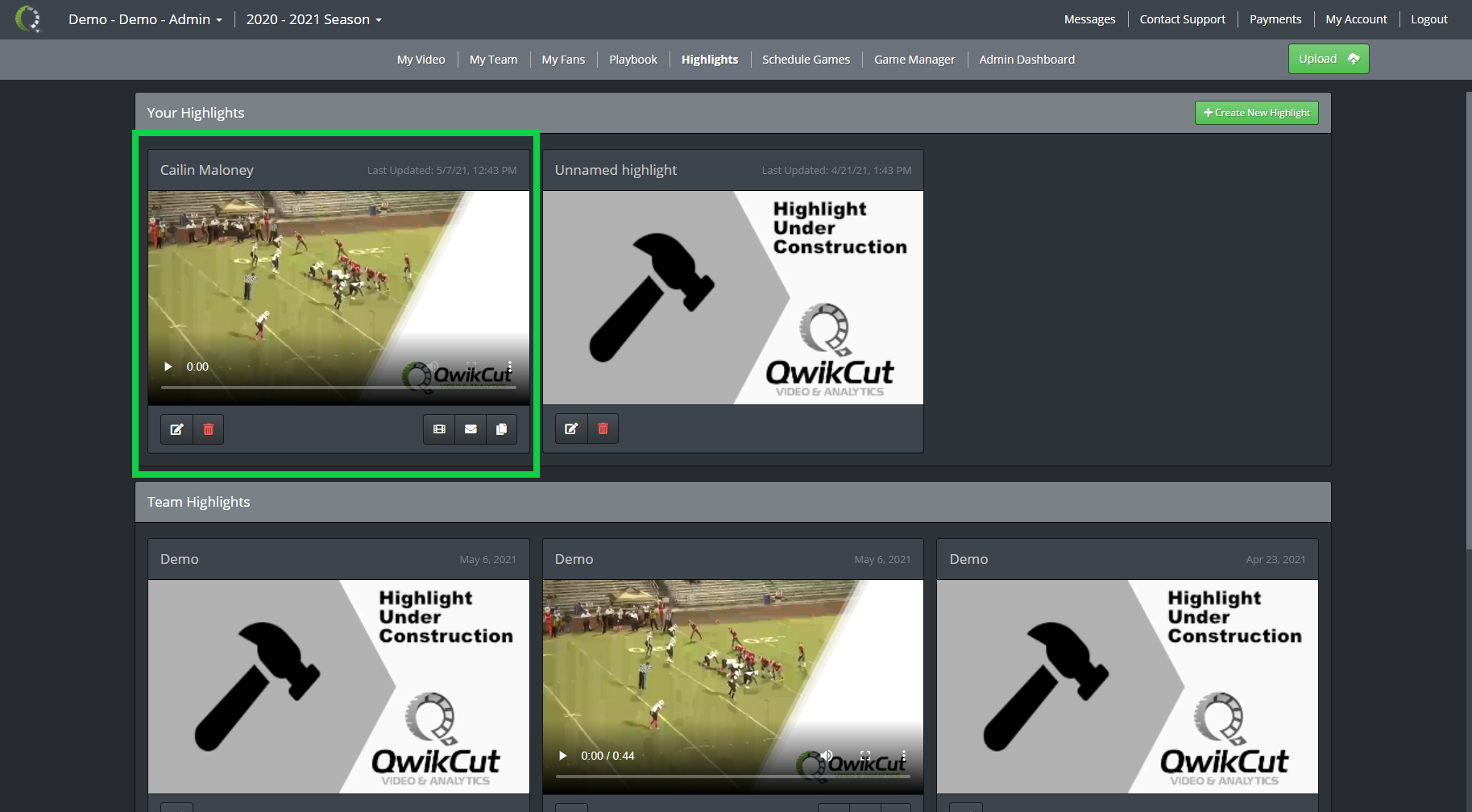This screenshot has width=1472, height=812.
Task: Delete the Unnamed highlight
Action: point(603,428)
